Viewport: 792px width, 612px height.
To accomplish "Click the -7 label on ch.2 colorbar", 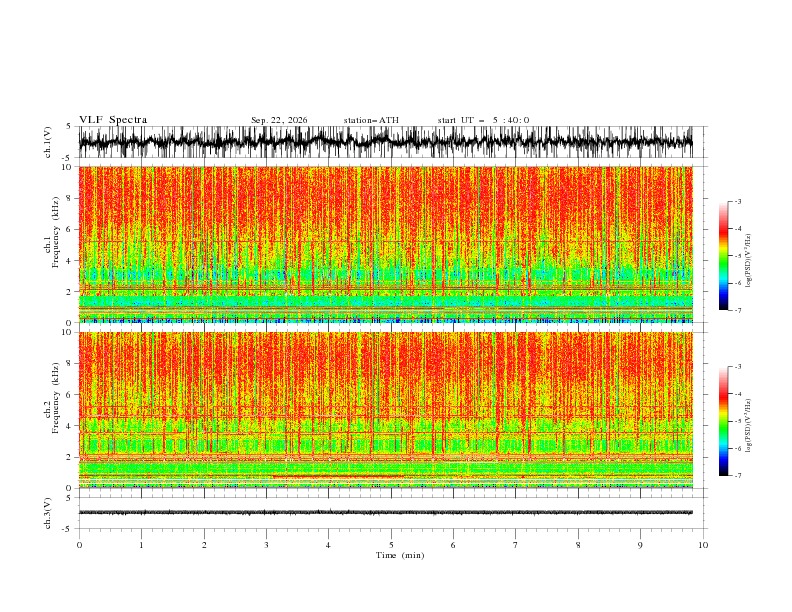I will click(738, 476).
